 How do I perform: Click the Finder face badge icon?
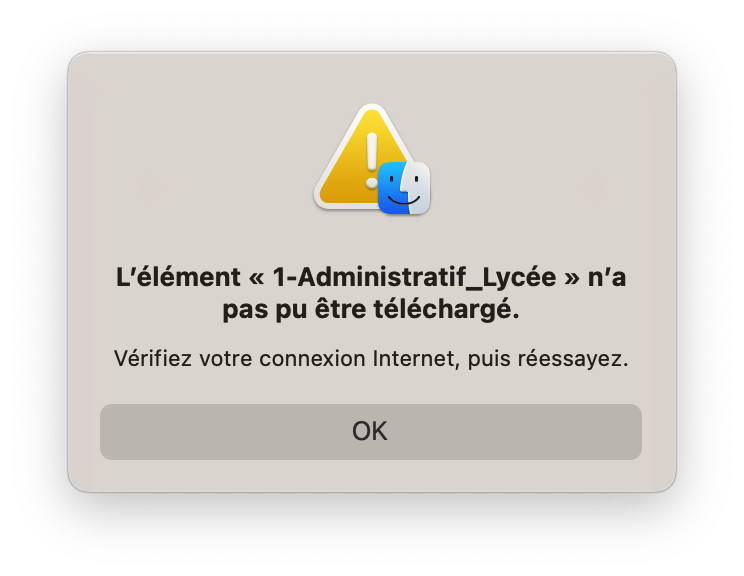point(404,188)
